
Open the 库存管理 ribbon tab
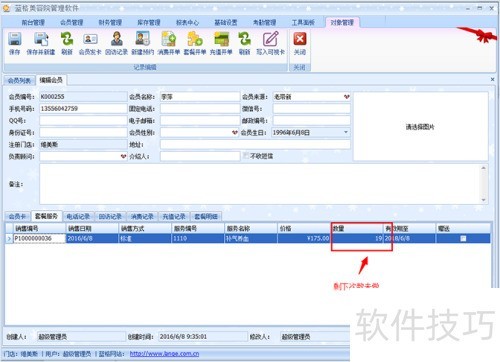149,22
